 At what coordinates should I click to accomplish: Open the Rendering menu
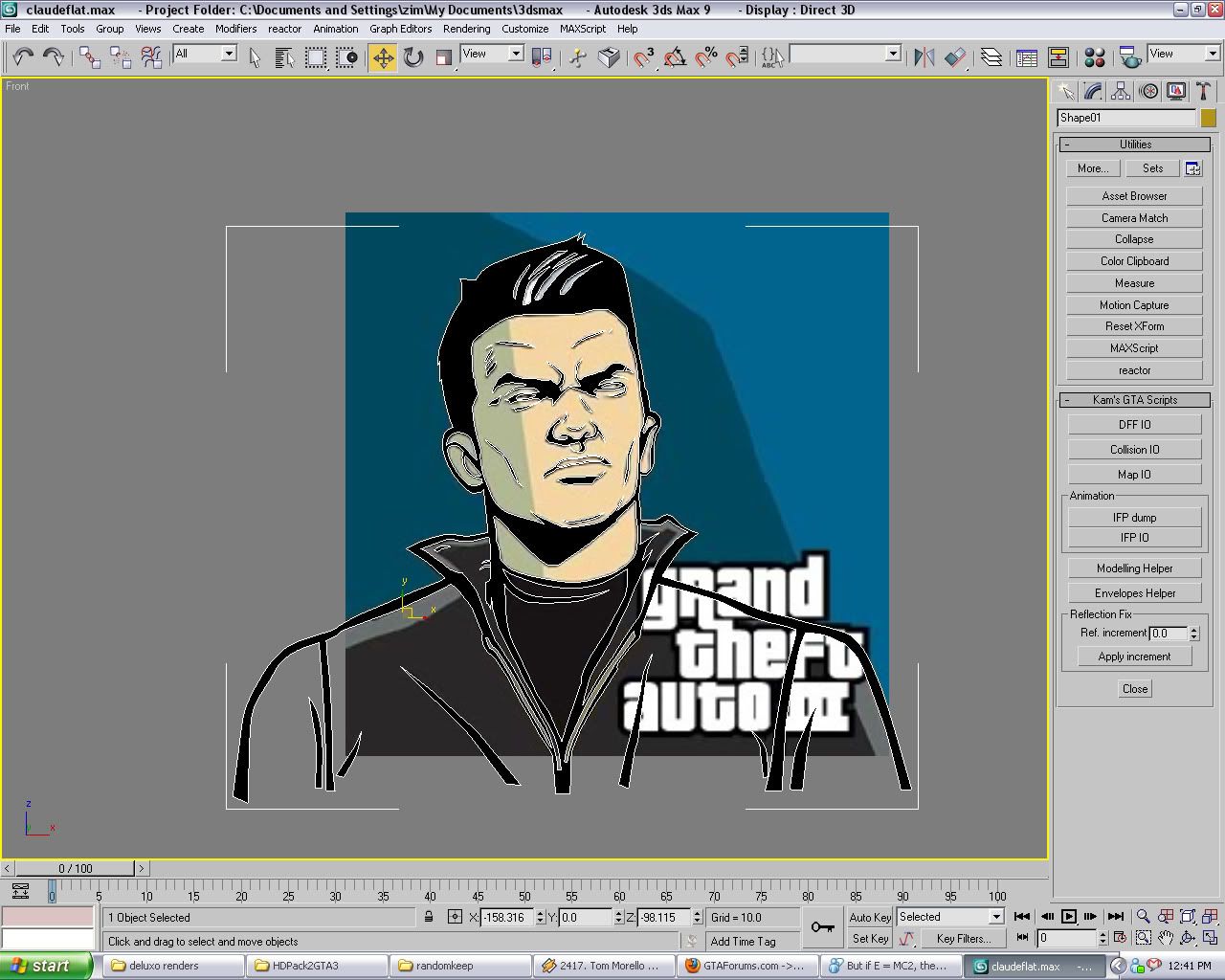[466, 29]
